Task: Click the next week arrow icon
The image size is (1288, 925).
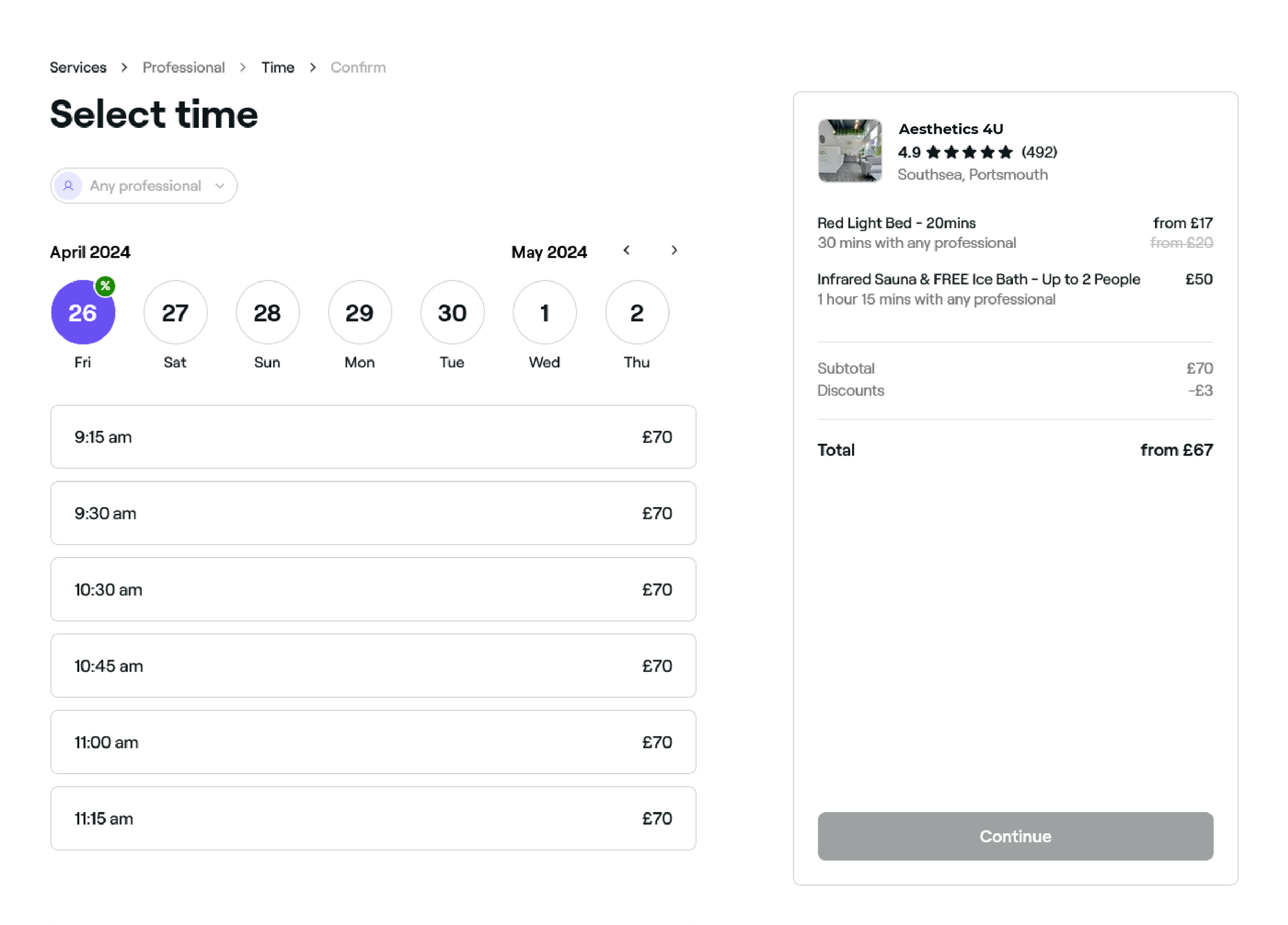Action: point(674,250)
